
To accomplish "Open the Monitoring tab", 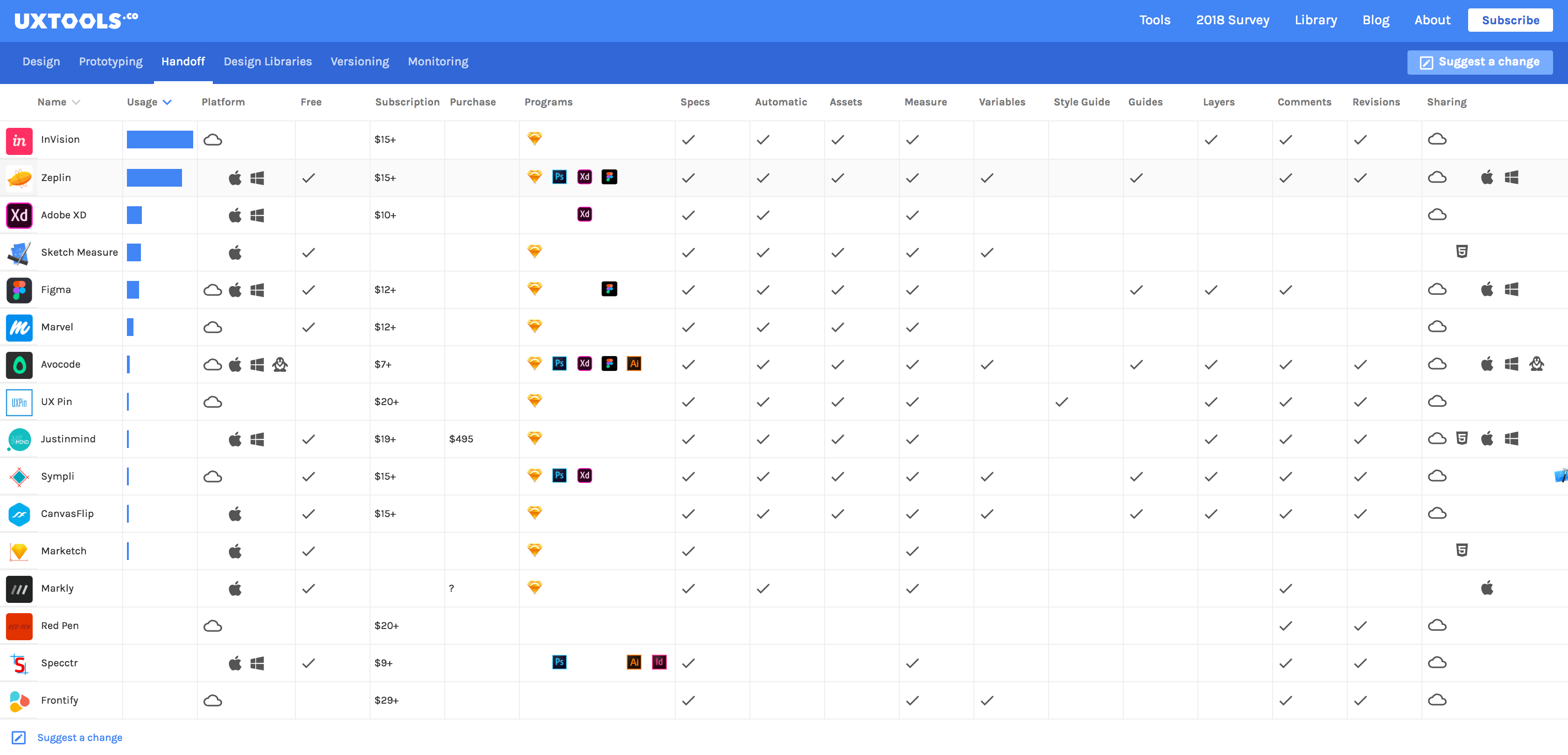I will (x=438, y=62).
